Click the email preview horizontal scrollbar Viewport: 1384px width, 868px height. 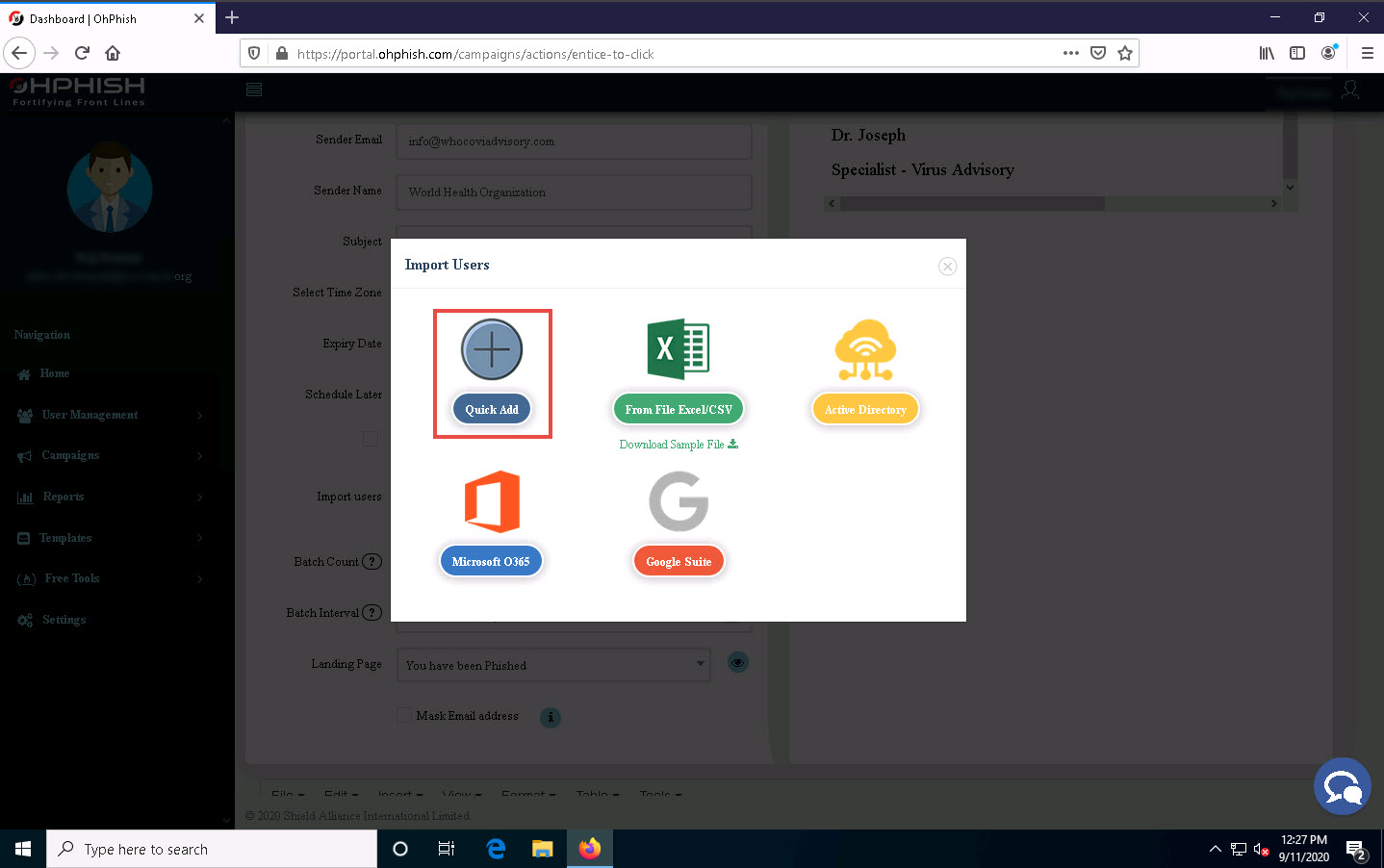(972, 204)
